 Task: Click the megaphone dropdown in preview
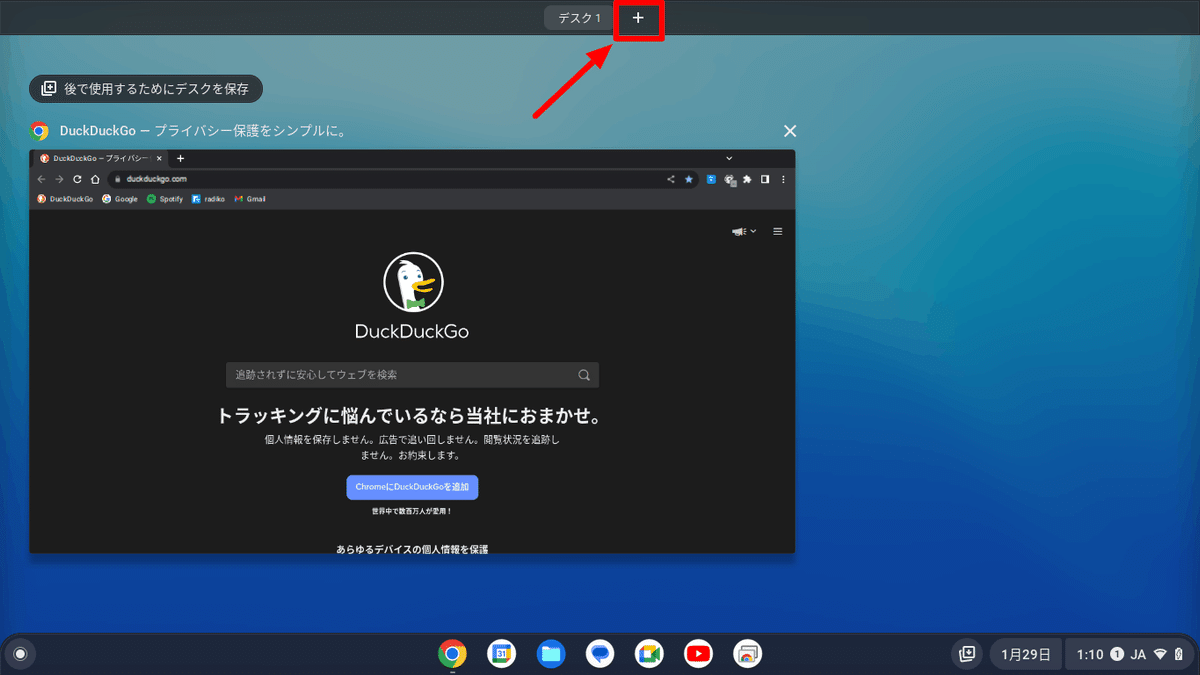[744, 232]
